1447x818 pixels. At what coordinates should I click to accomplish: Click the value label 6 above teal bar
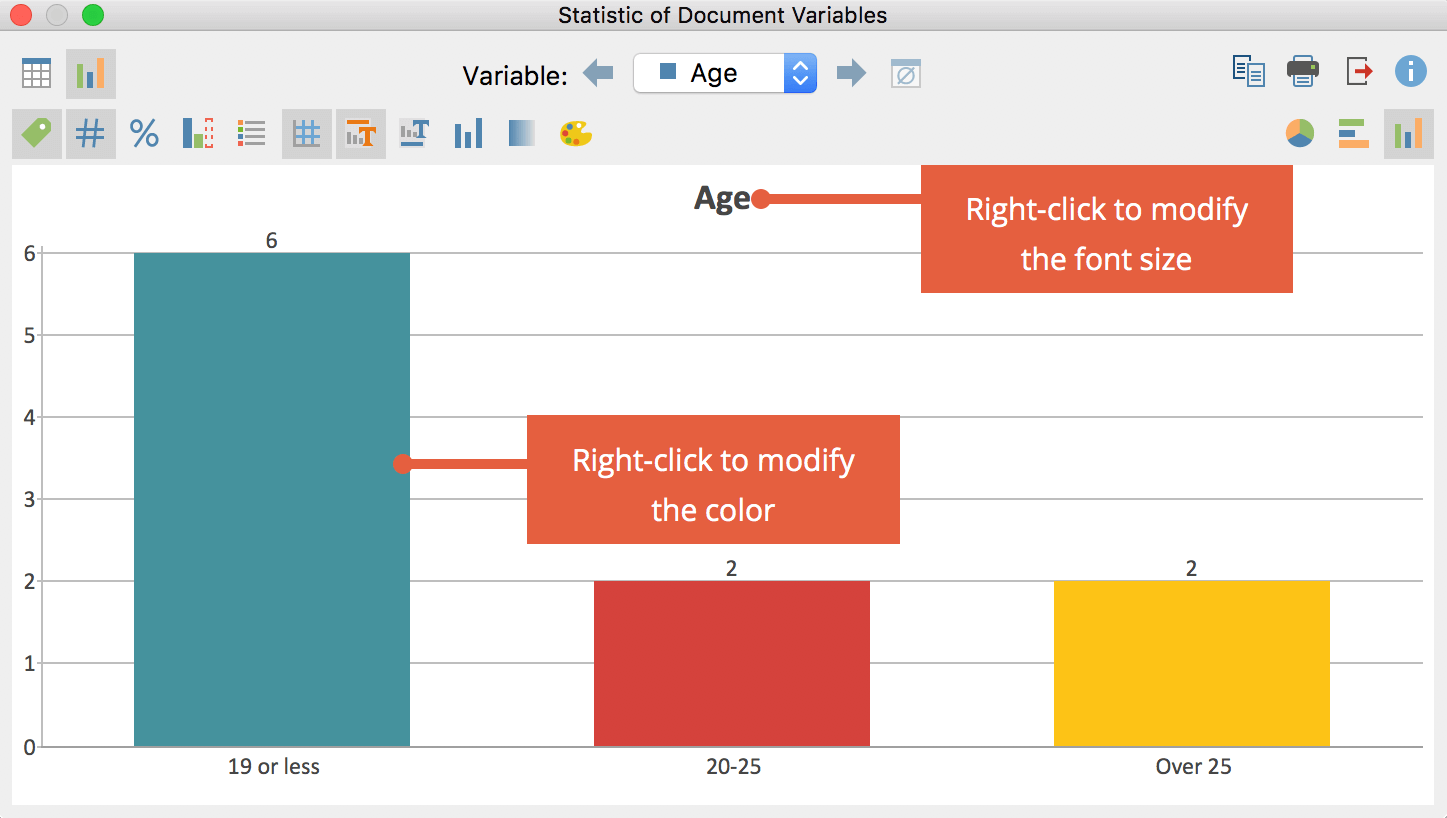point(272,240)
